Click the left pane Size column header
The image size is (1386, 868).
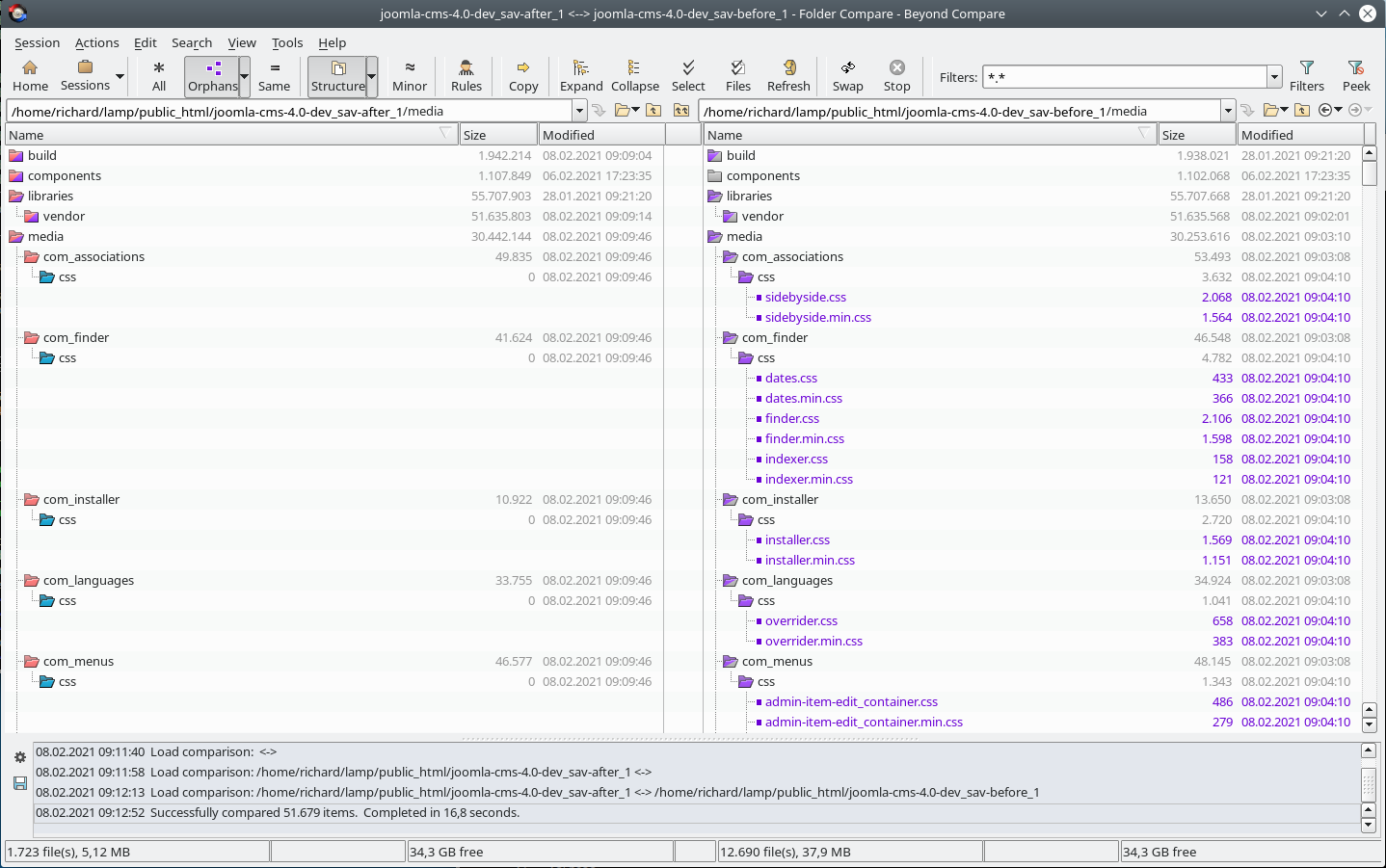[x=498, y=135]
